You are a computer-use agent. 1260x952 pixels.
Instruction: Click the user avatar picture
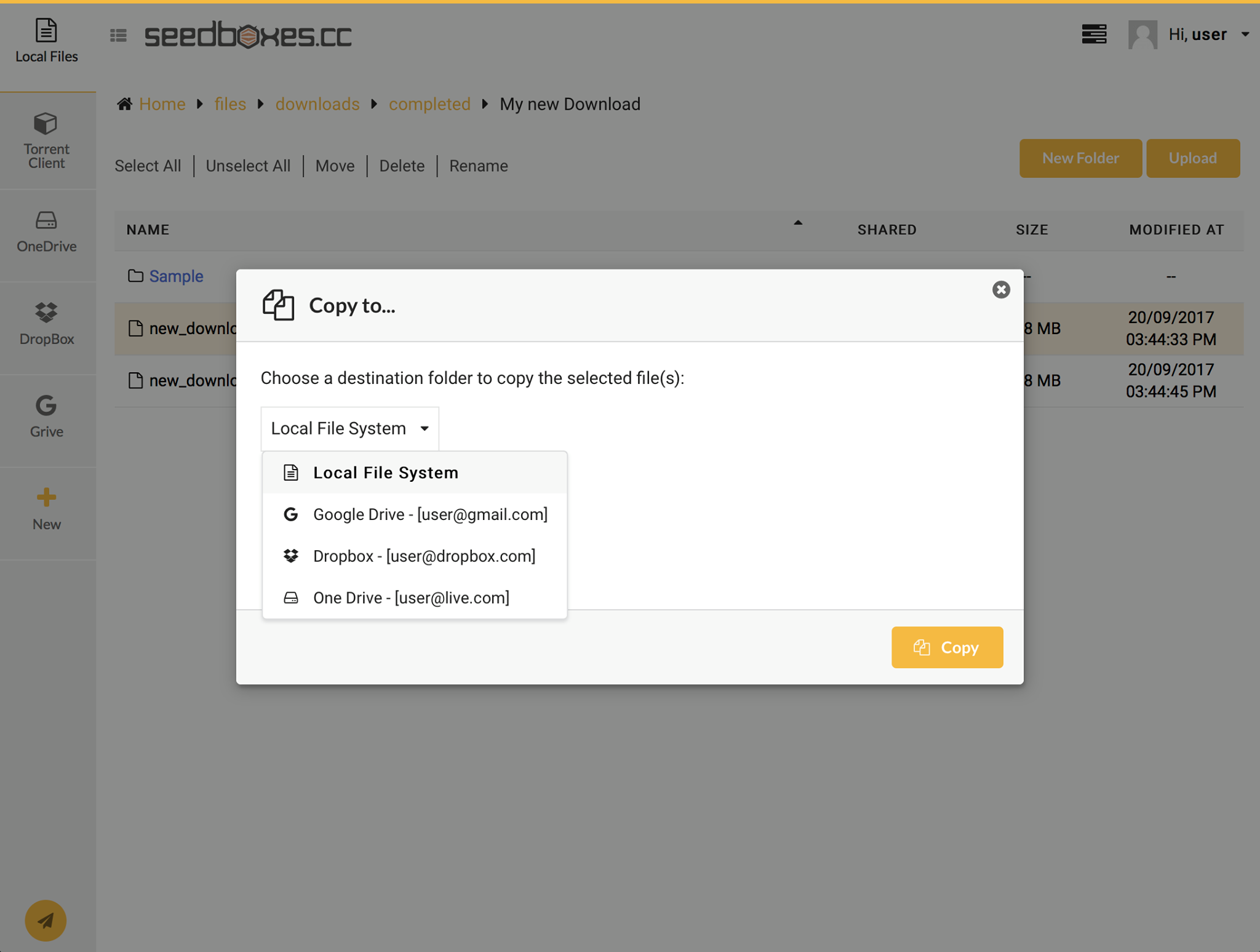[1142, 34]
